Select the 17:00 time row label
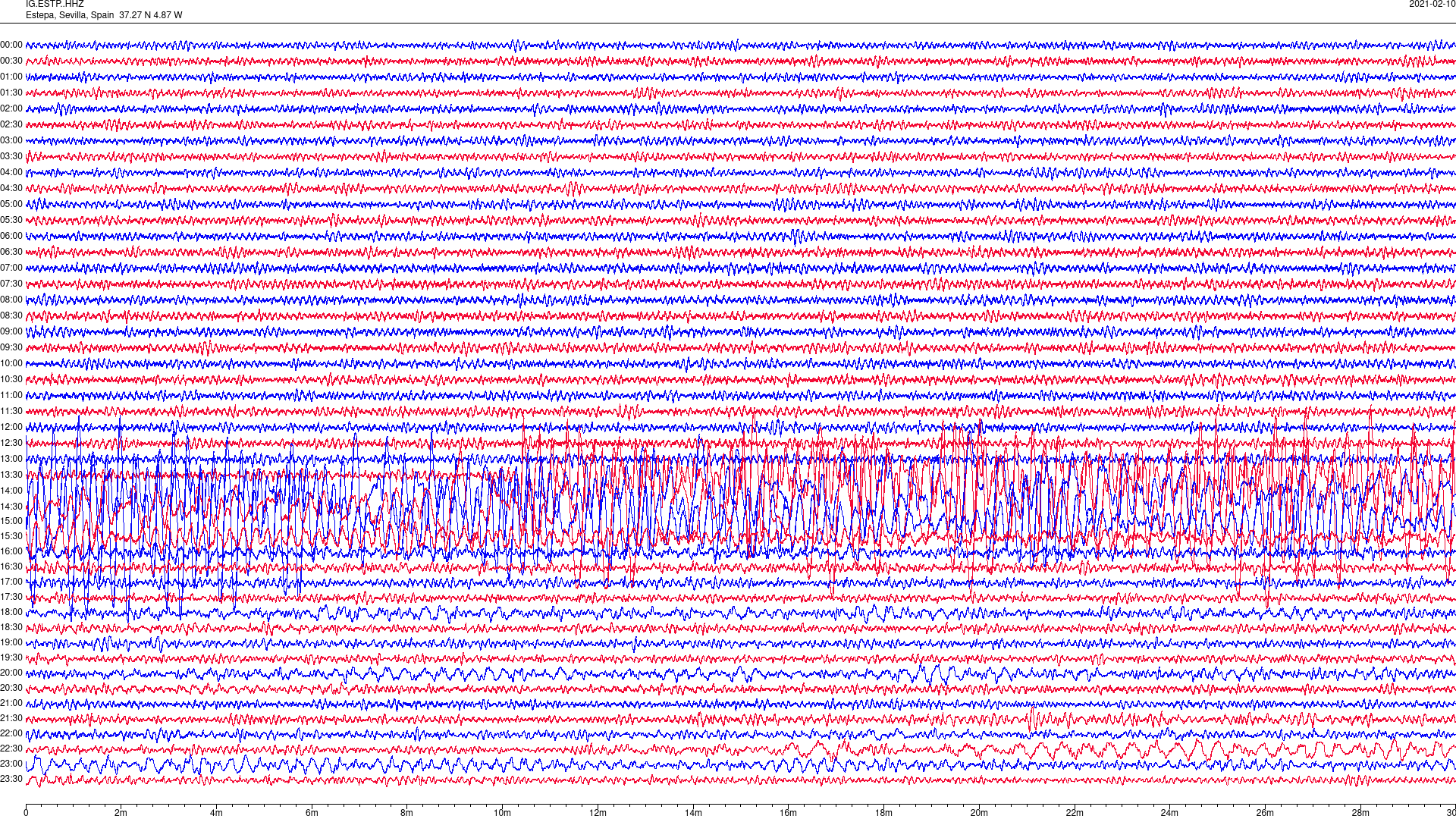The width and height of the screenshot is (1456, 819). pos(11,582)
